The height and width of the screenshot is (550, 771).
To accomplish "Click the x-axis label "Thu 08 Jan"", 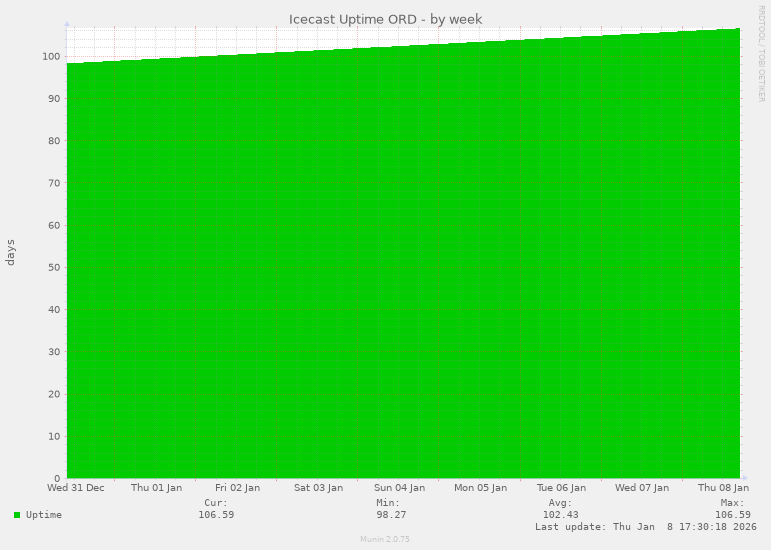I will (723, 488).
